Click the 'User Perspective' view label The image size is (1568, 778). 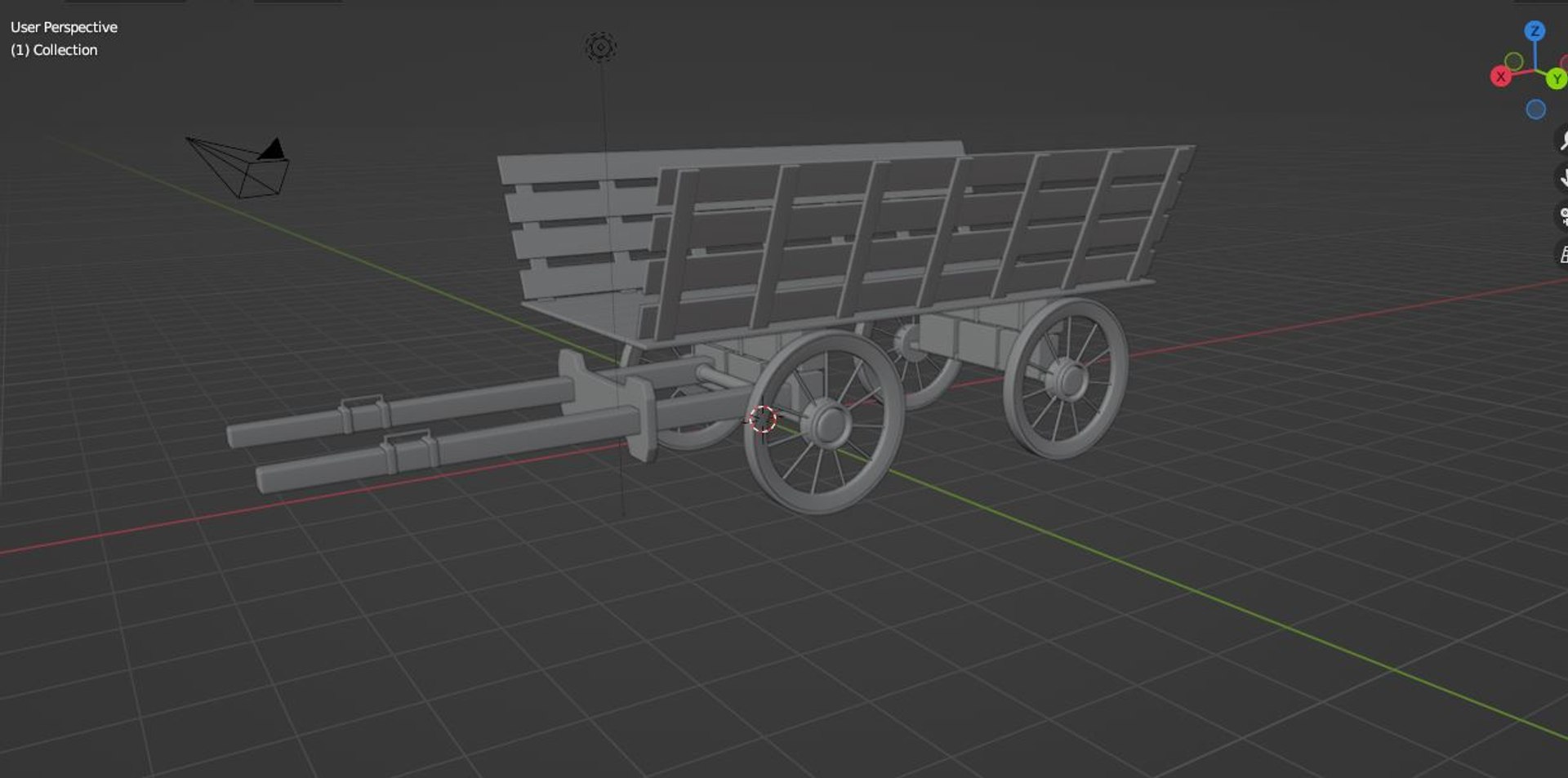click(64, 27)
